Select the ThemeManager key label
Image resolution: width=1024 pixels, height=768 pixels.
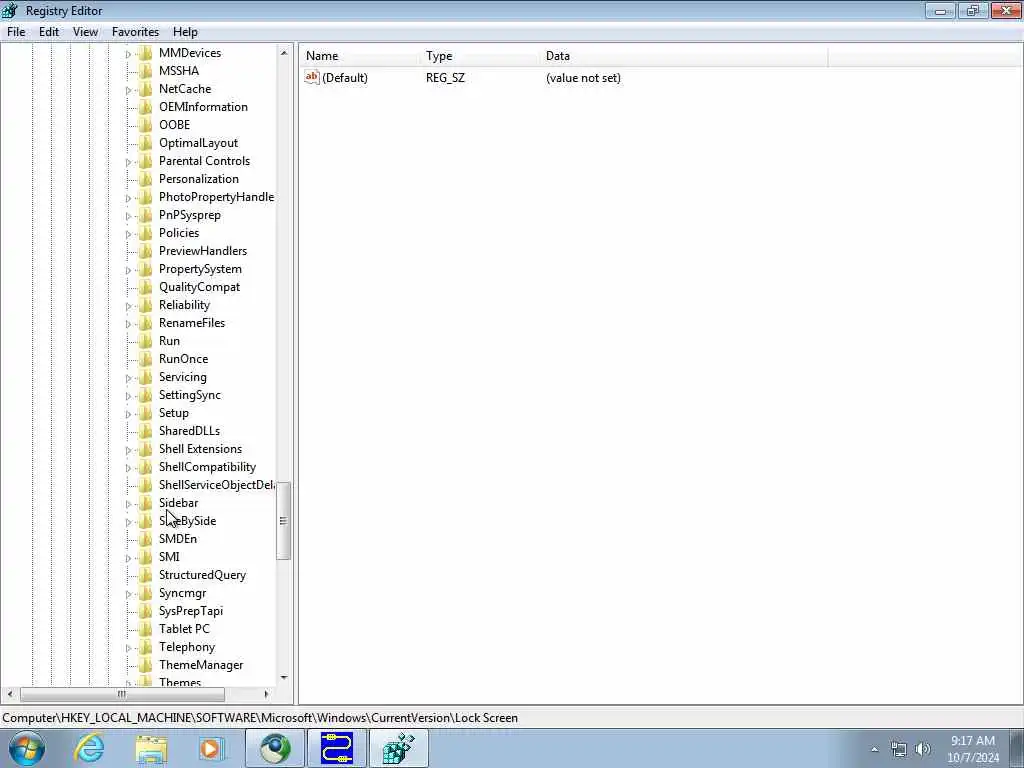click(201, 665)
